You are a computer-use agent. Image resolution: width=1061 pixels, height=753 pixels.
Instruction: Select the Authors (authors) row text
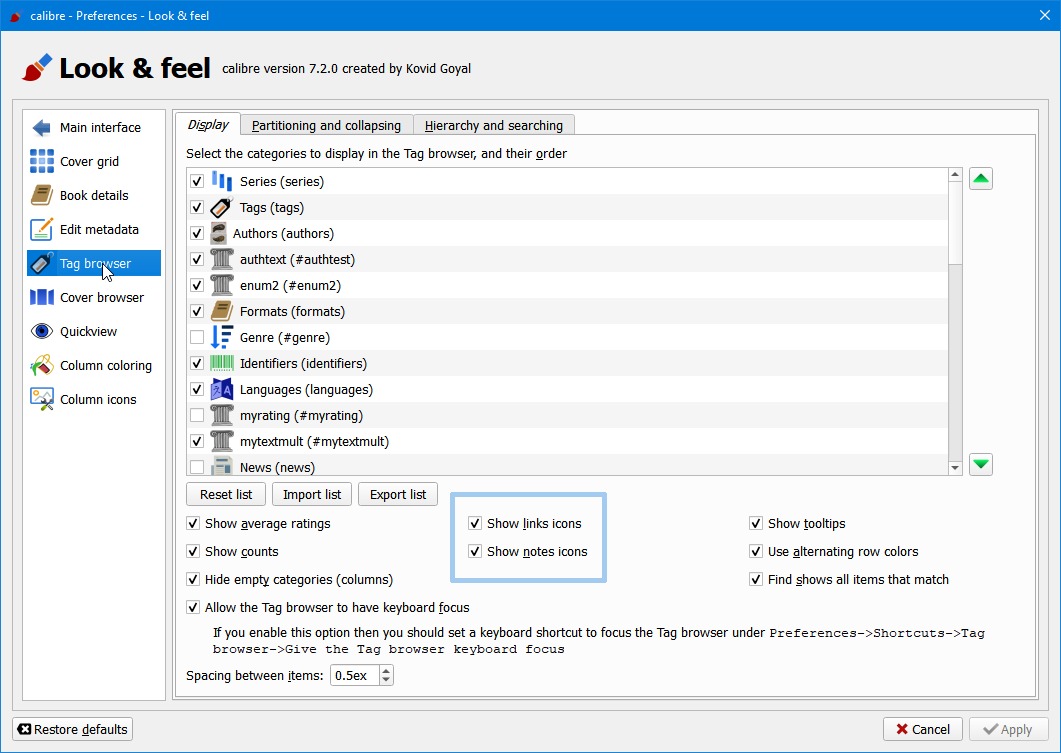(x=284, y=233)
